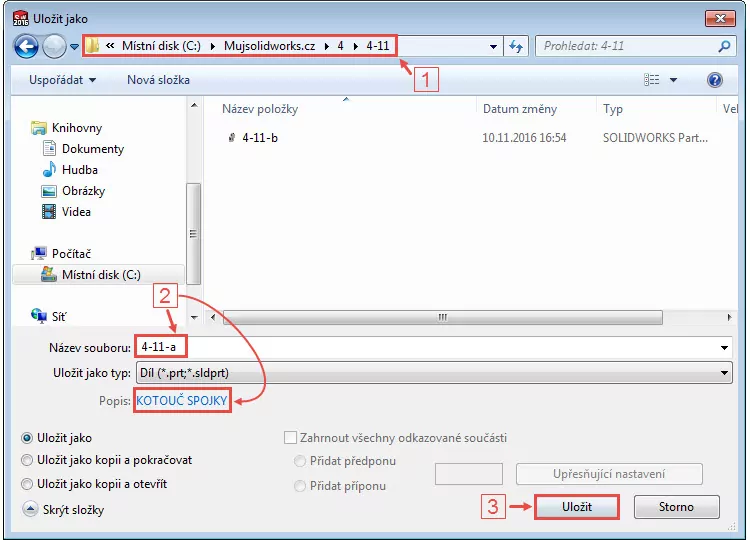Click the Dokumenty document icon

point(49,148)
